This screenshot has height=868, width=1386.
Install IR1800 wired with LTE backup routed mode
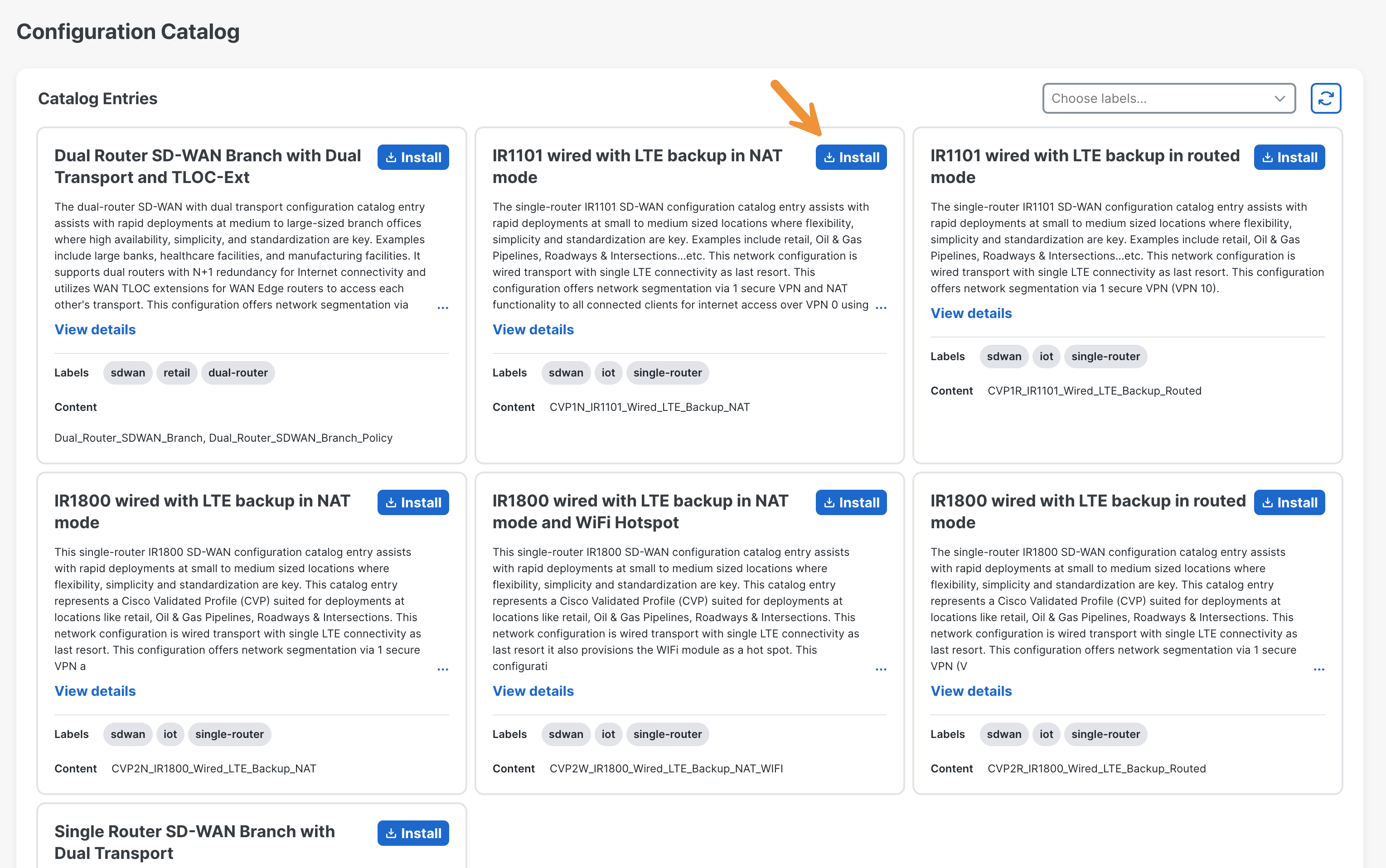point(1289,502)
